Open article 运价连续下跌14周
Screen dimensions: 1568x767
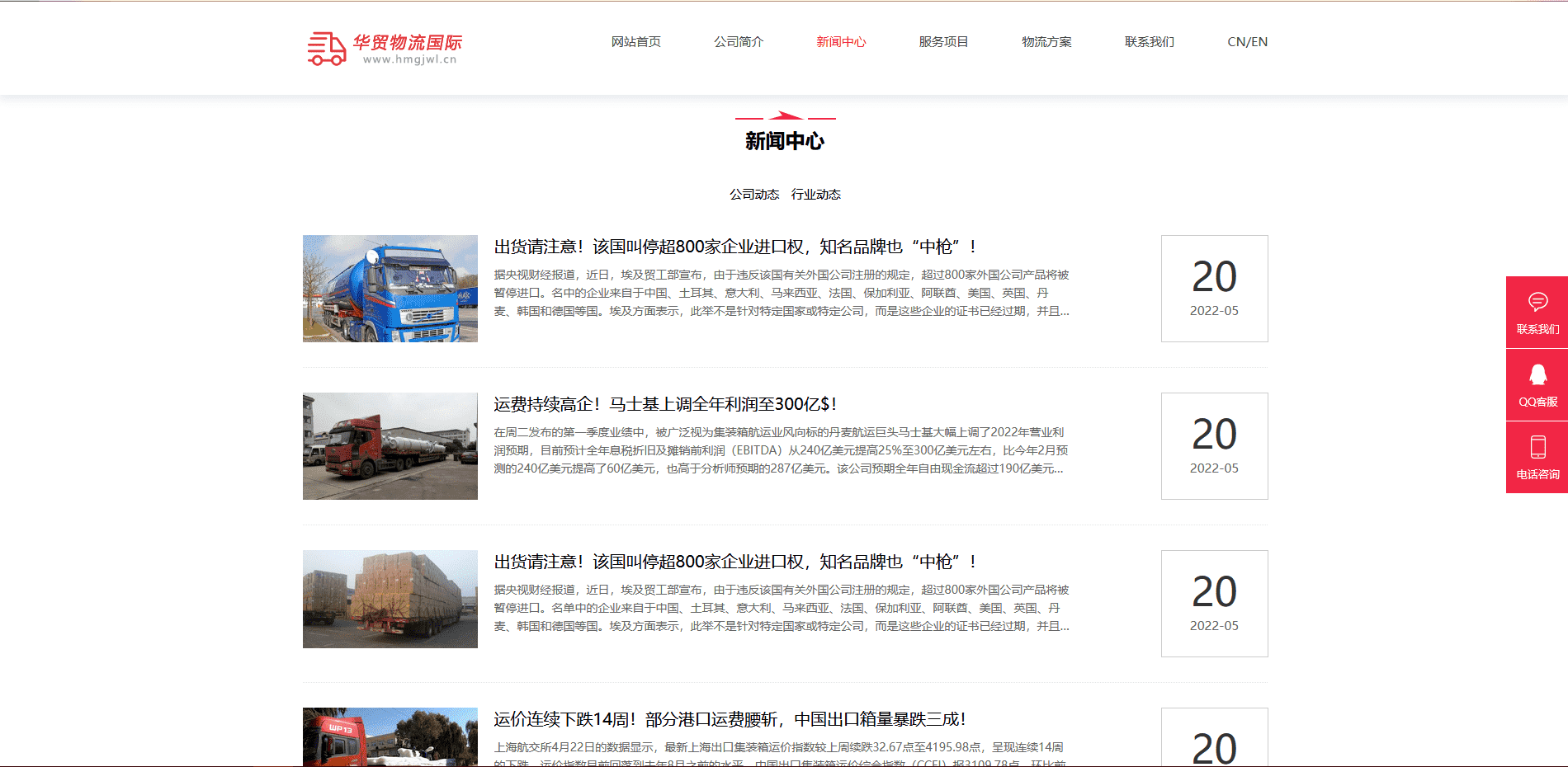tap(730, 719)
